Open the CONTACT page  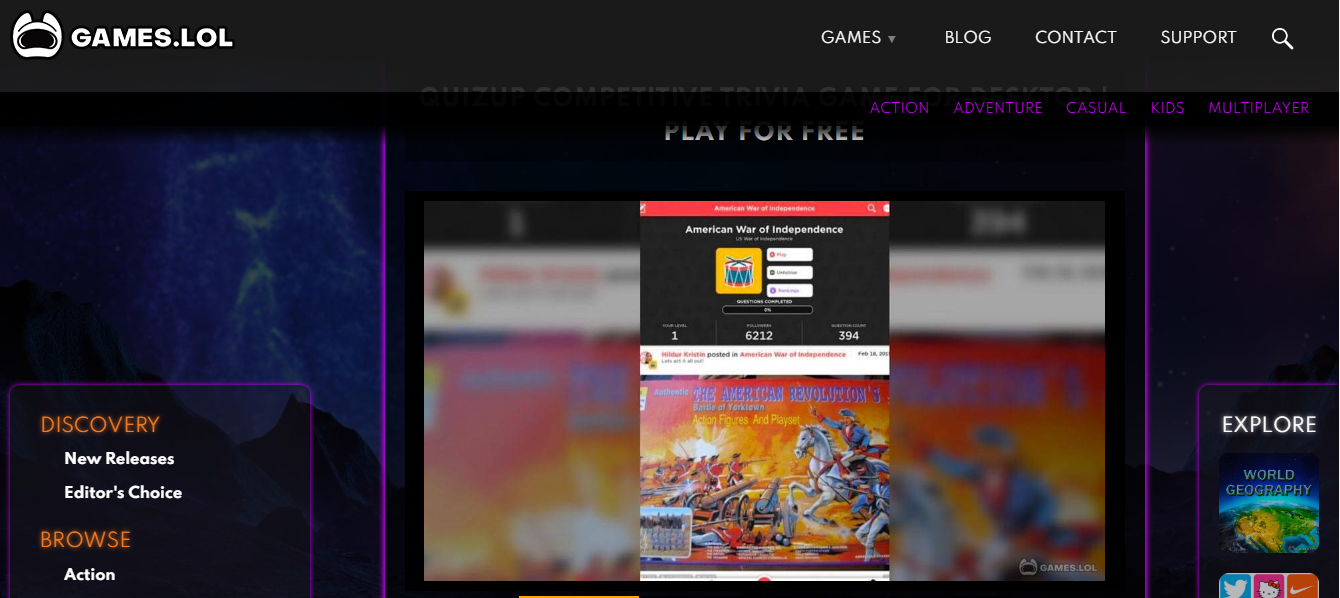1076,38
